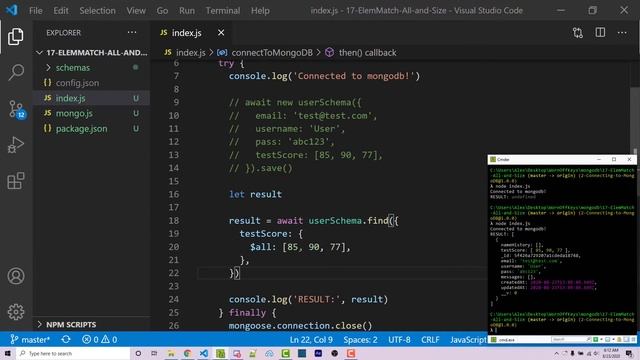This screenshot has height=360, width=640.
Task: Click line number 18 in the gutter
Action: tap(173, 221)
